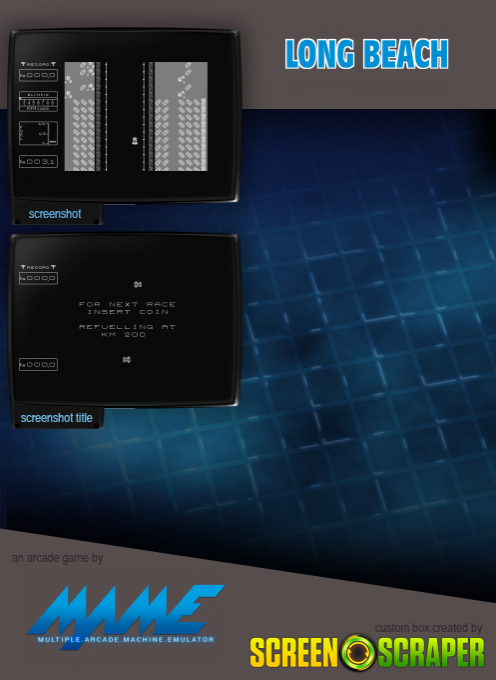496x680 pixels.
Task: Click the MAME logo
Action: (x=126, y=616)
